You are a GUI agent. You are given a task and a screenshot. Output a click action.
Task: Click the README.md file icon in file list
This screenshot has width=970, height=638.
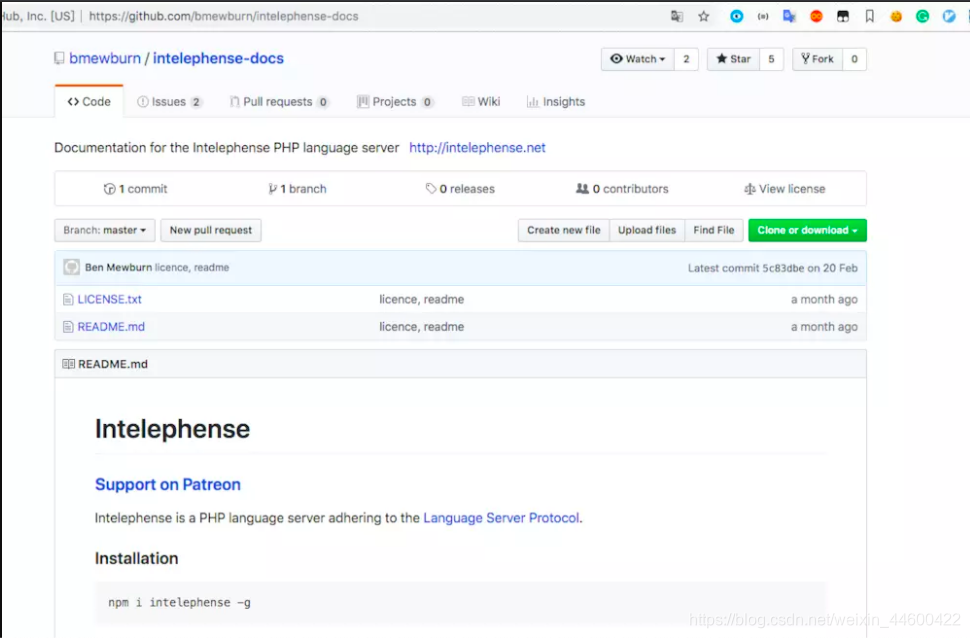pos(68,327)
